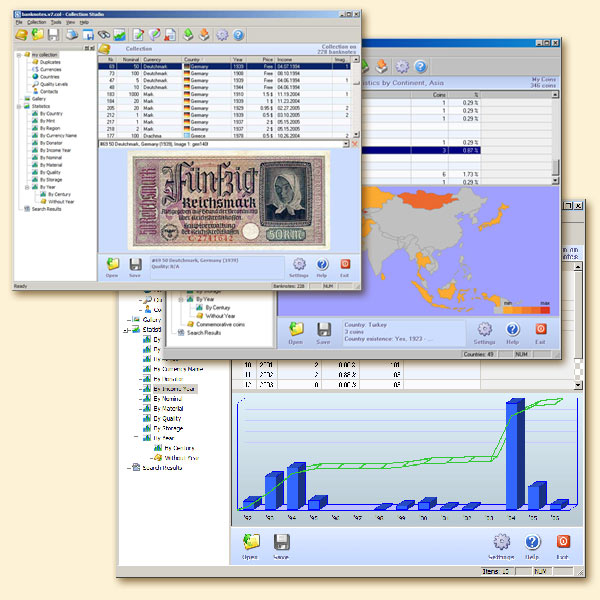
Task: Click the statistics chart icon in banknotes toolbar
Action: coord(119,35)
